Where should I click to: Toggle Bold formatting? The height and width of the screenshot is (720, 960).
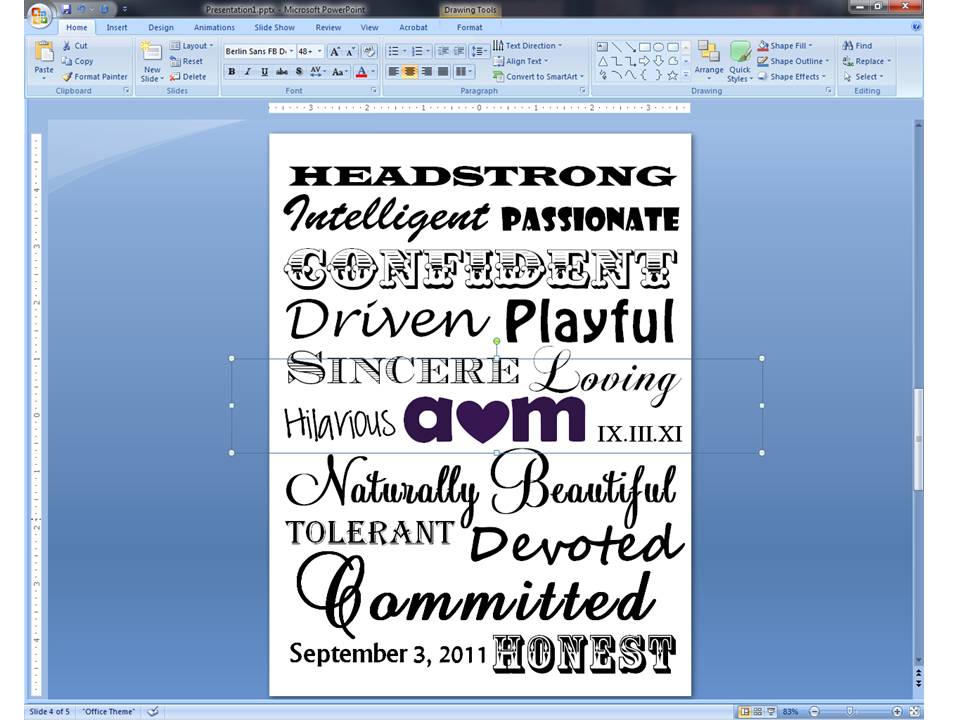232,72
